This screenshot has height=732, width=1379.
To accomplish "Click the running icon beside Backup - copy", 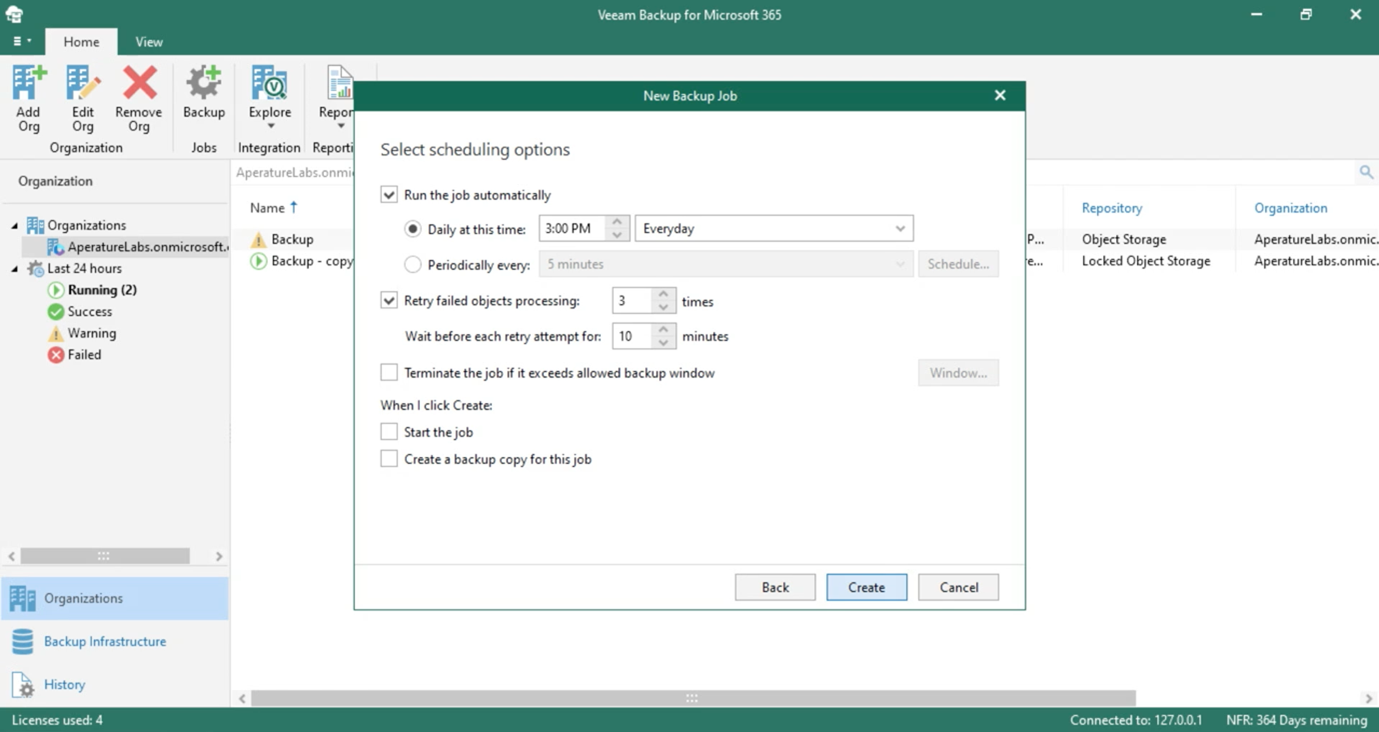I will [258, 261].
